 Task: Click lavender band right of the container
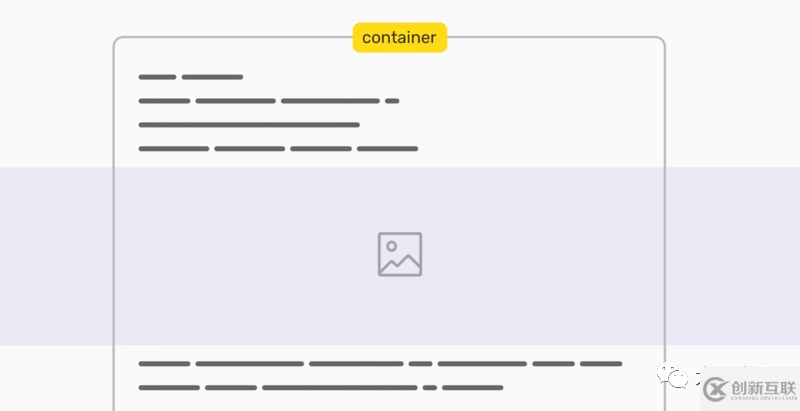(x=733, y=256)
